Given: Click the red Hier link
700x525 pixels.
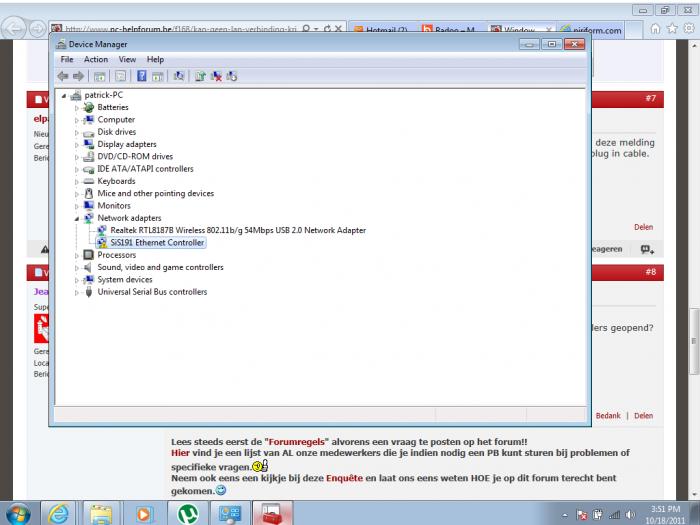Looking at the screenshot, I should click(x=180, y=453).
